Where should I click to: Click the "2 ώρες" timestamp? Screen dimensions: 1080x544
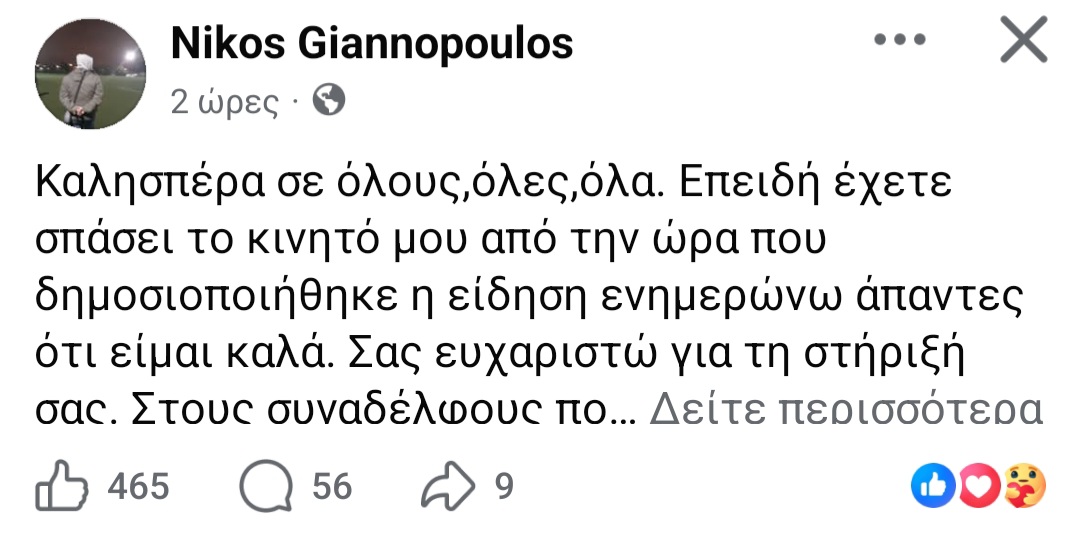coord(225,100)
